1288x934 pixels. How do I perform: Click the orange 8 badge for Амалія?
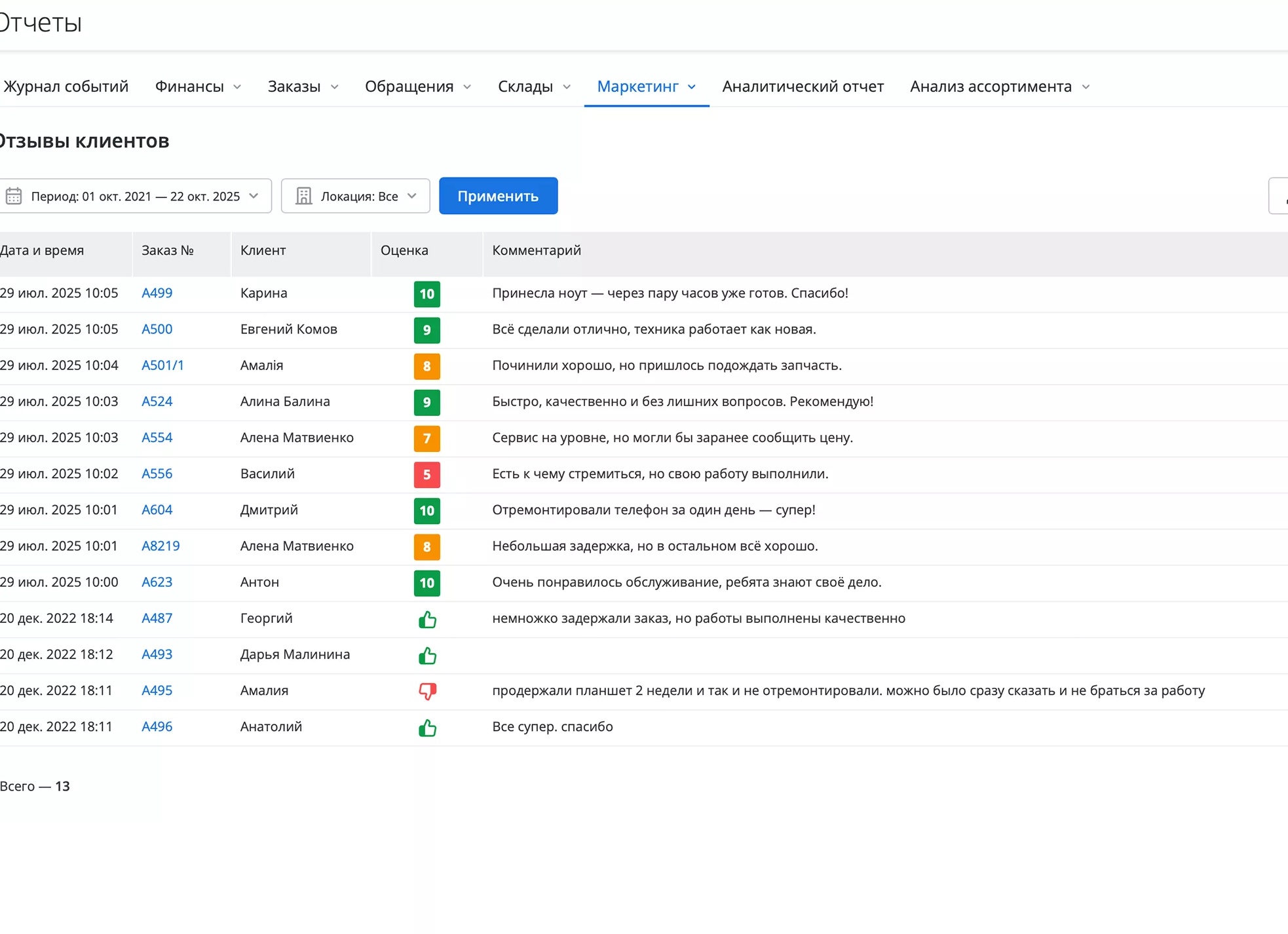426,366
